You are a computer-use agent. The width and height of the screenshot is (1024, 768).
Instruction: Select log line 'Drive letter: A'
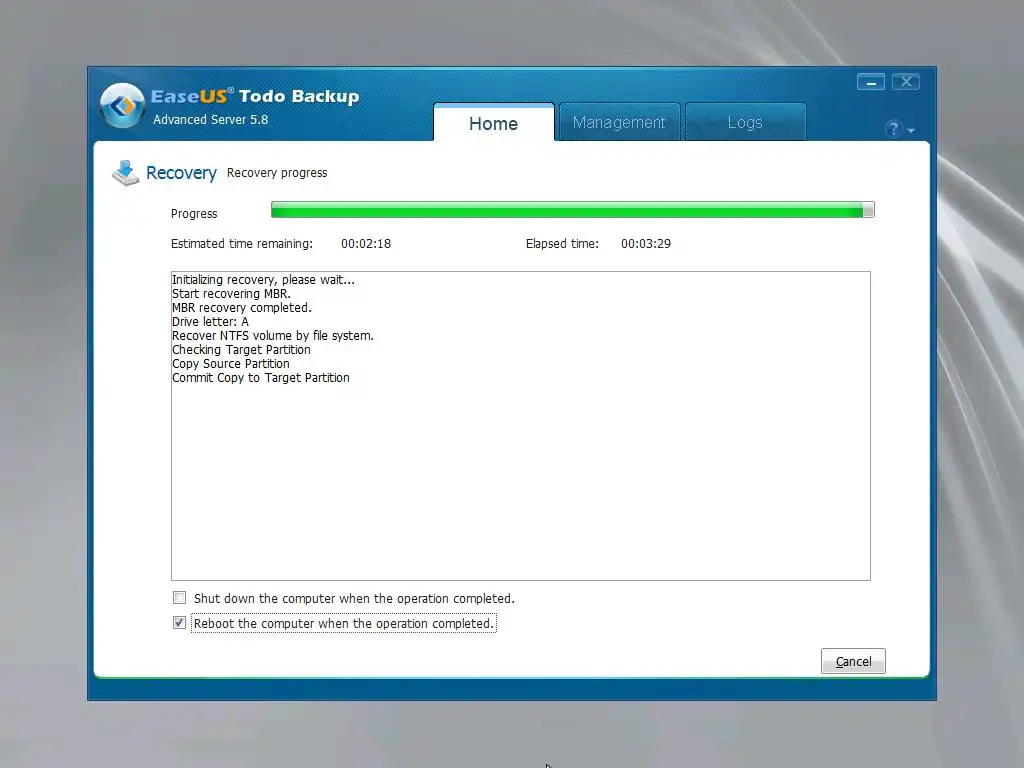(x=210, y=322)
